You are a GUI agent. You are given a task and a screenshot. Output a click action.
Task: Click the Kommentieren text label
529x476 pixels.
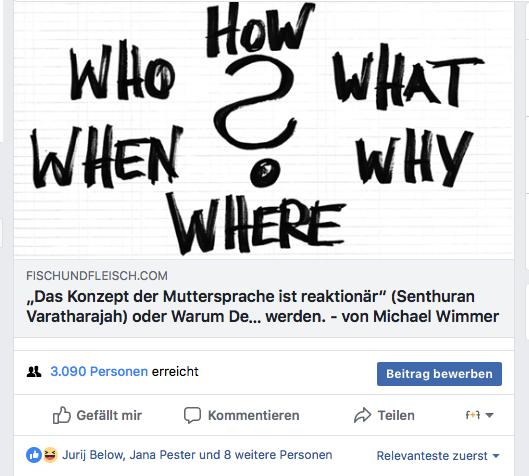[x=253, y=415]
